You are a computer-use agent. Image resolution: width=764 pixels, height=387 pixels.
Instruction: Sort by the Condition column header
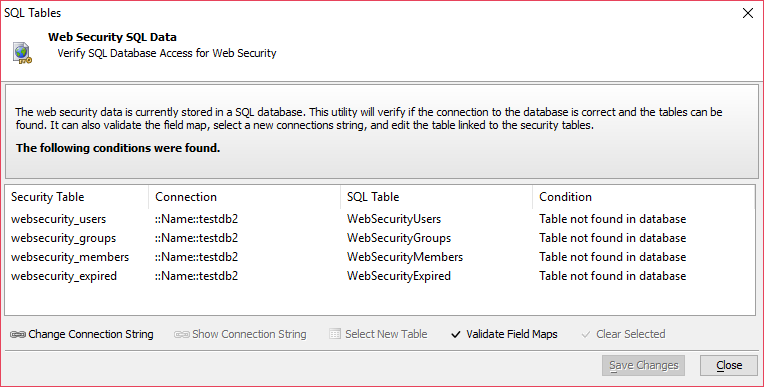coord(643,197)
